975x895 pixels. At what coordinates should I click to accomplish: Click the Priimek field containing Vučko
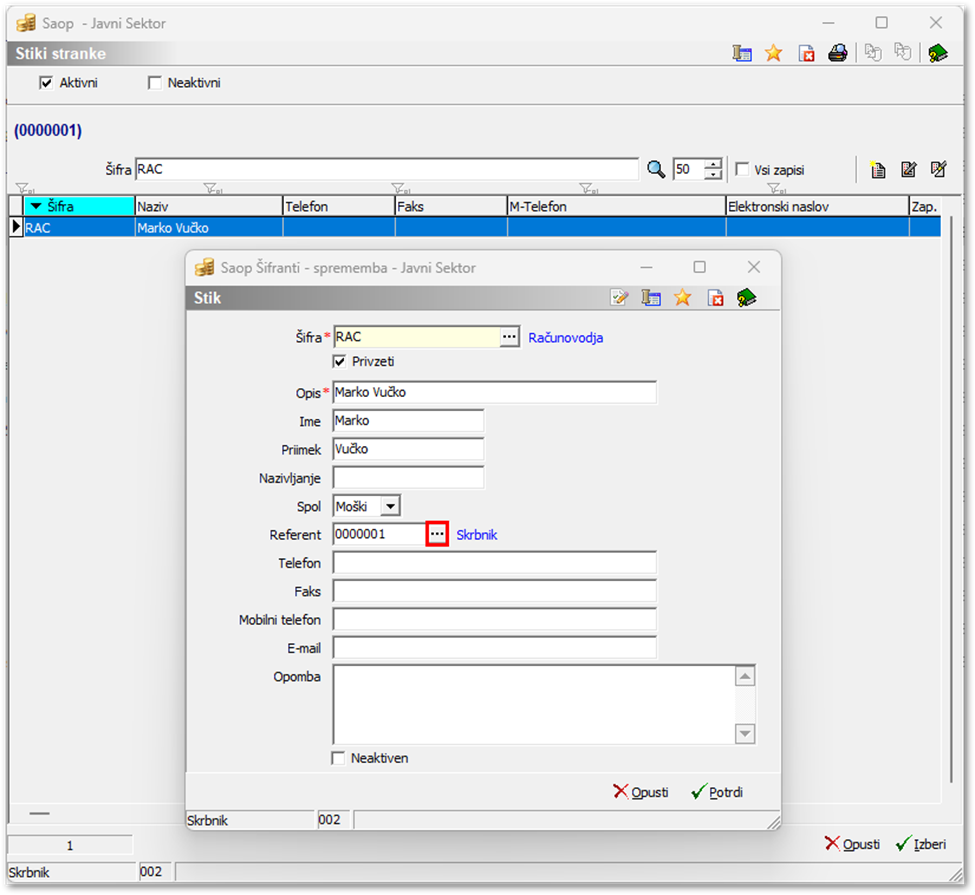(x=409, y=449)
